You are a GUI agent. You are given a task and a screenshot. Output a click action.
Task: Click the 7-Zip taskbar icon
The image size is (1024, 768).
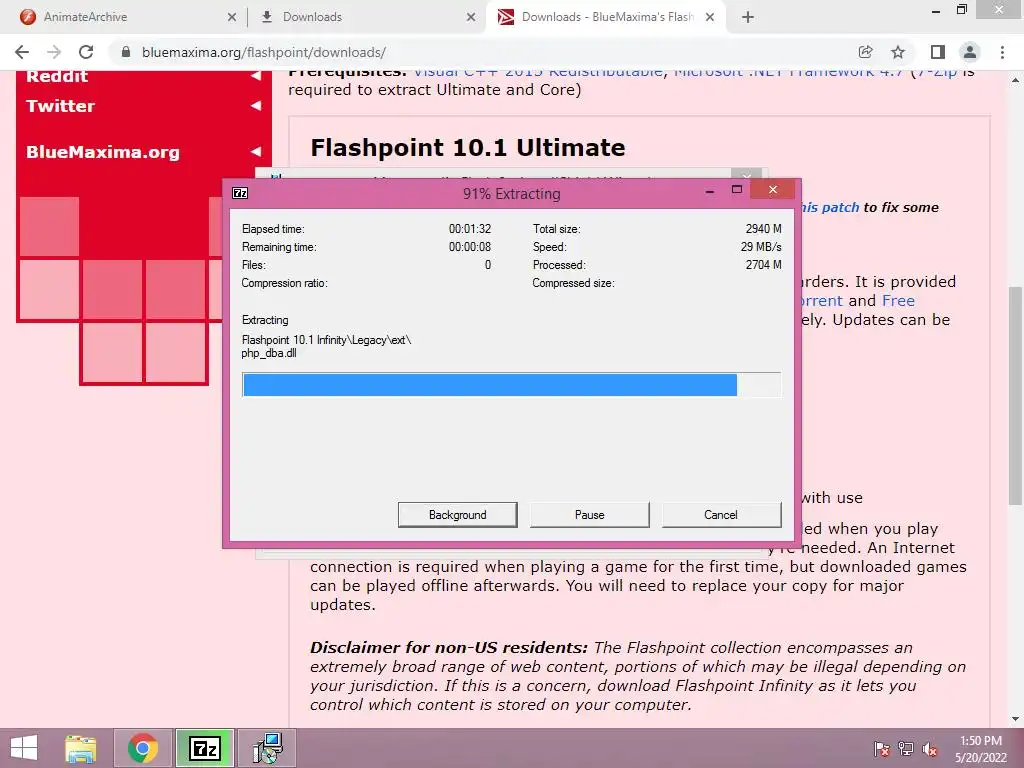tap(204, 748)
